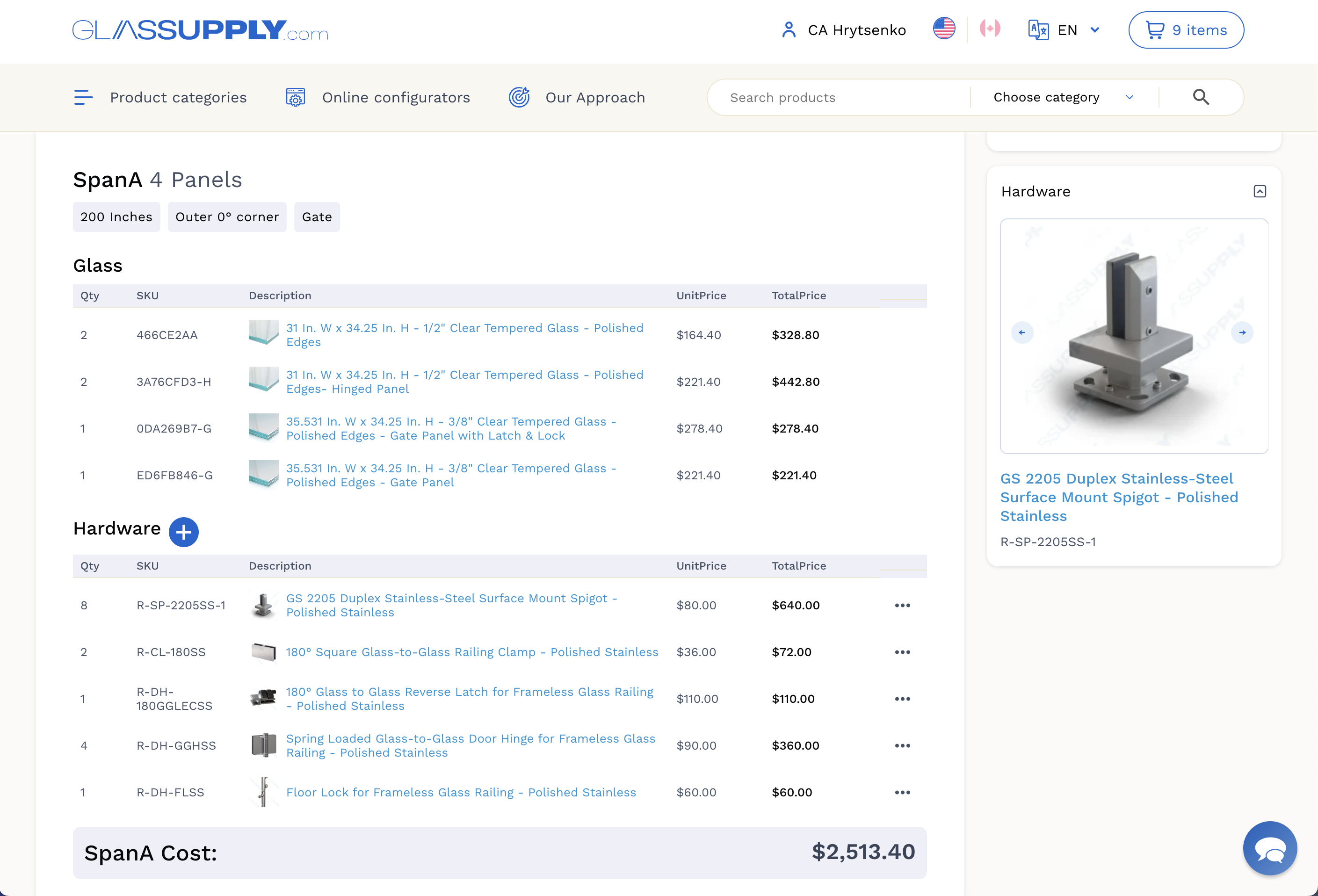Select the Canada flag icon
The width and height of the screenshot is (1318, 896).
(x=990, y=29)
